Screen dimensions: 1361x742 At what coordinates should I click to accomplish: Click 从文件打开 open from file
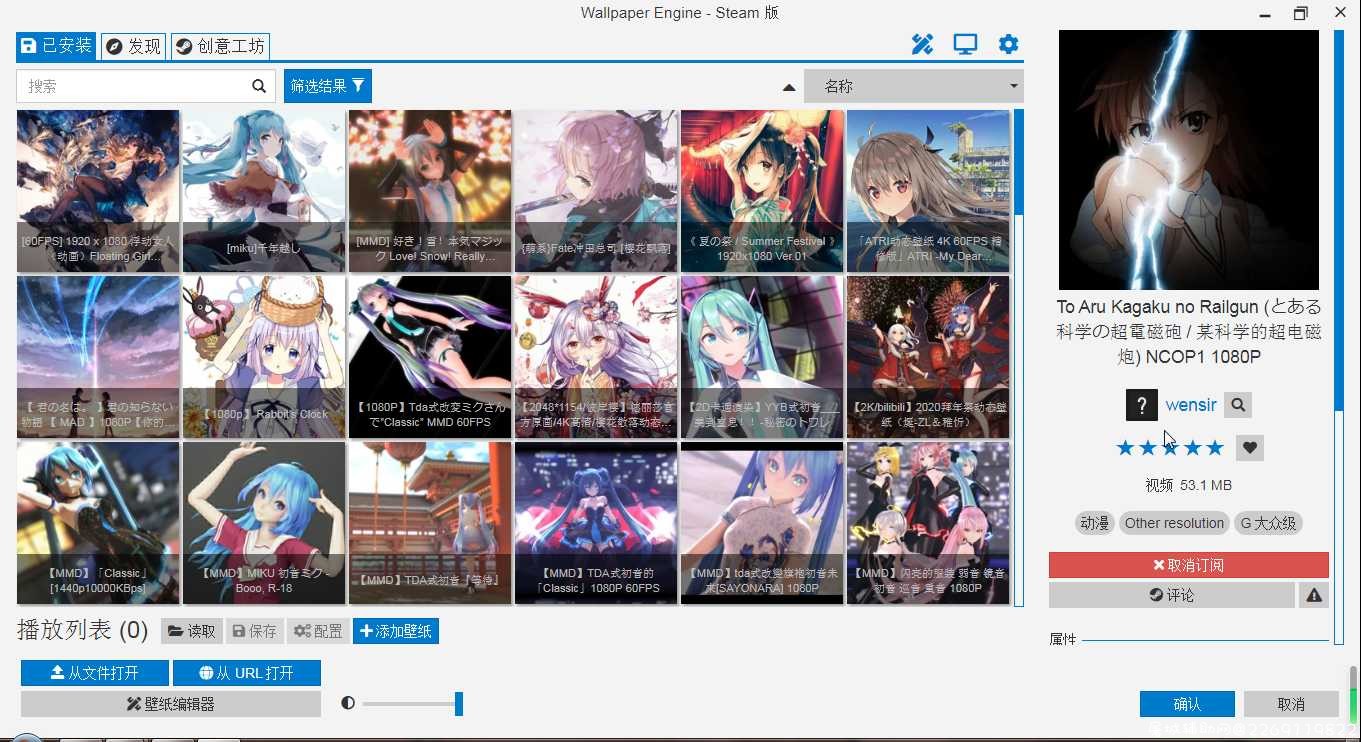point(95,673)
